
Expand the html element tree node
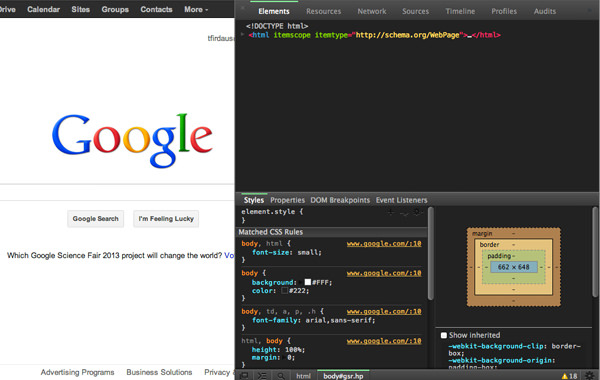[243, 35]
